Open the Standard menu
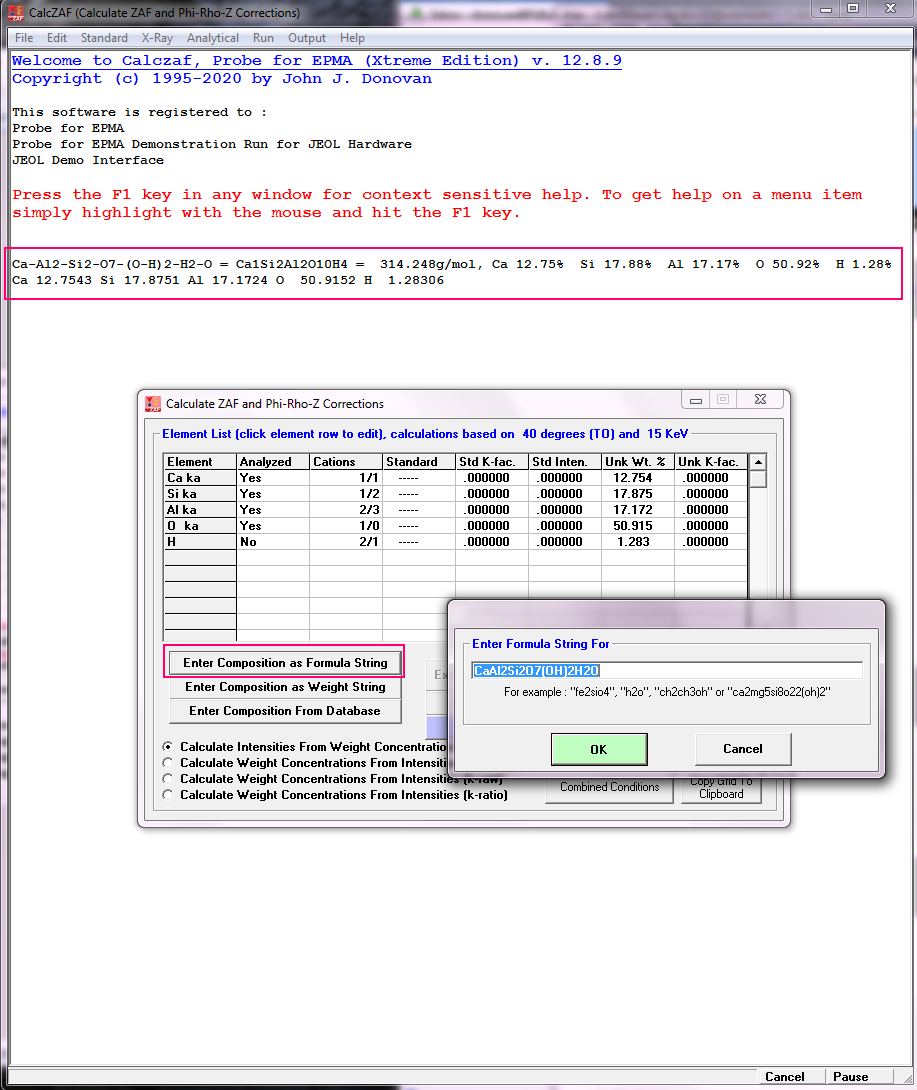 (x=104, y=38)
